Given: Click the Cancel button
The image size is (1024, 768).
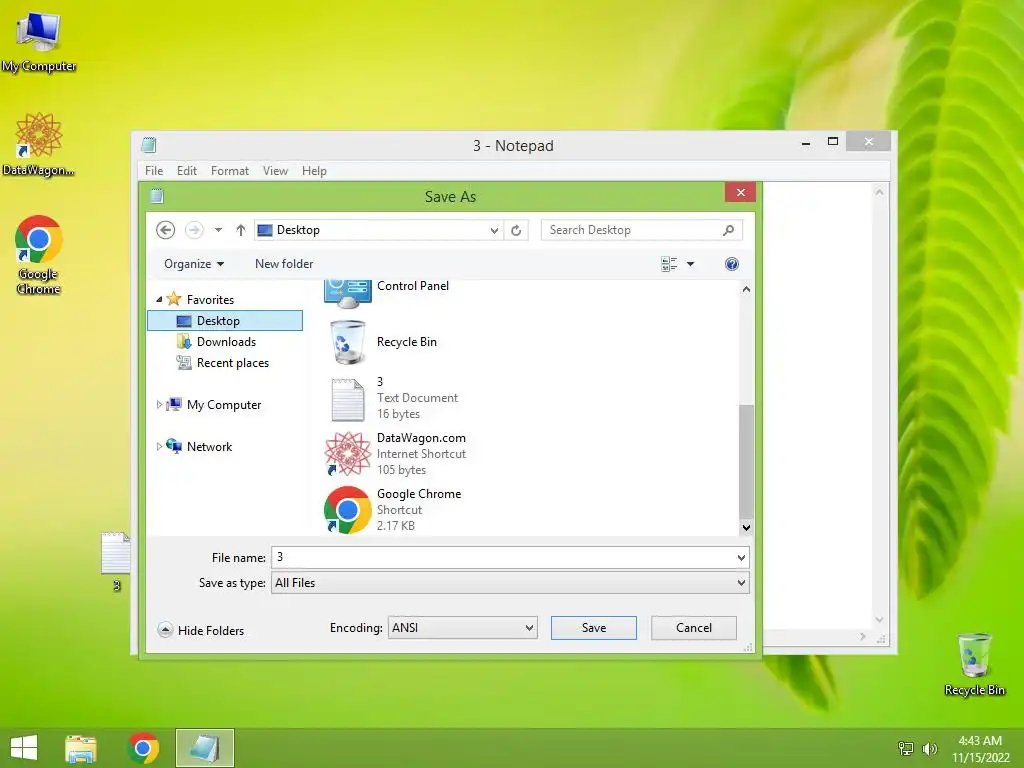Looking at the screenshot, I should pyautogui.click(x=694, y=628).
